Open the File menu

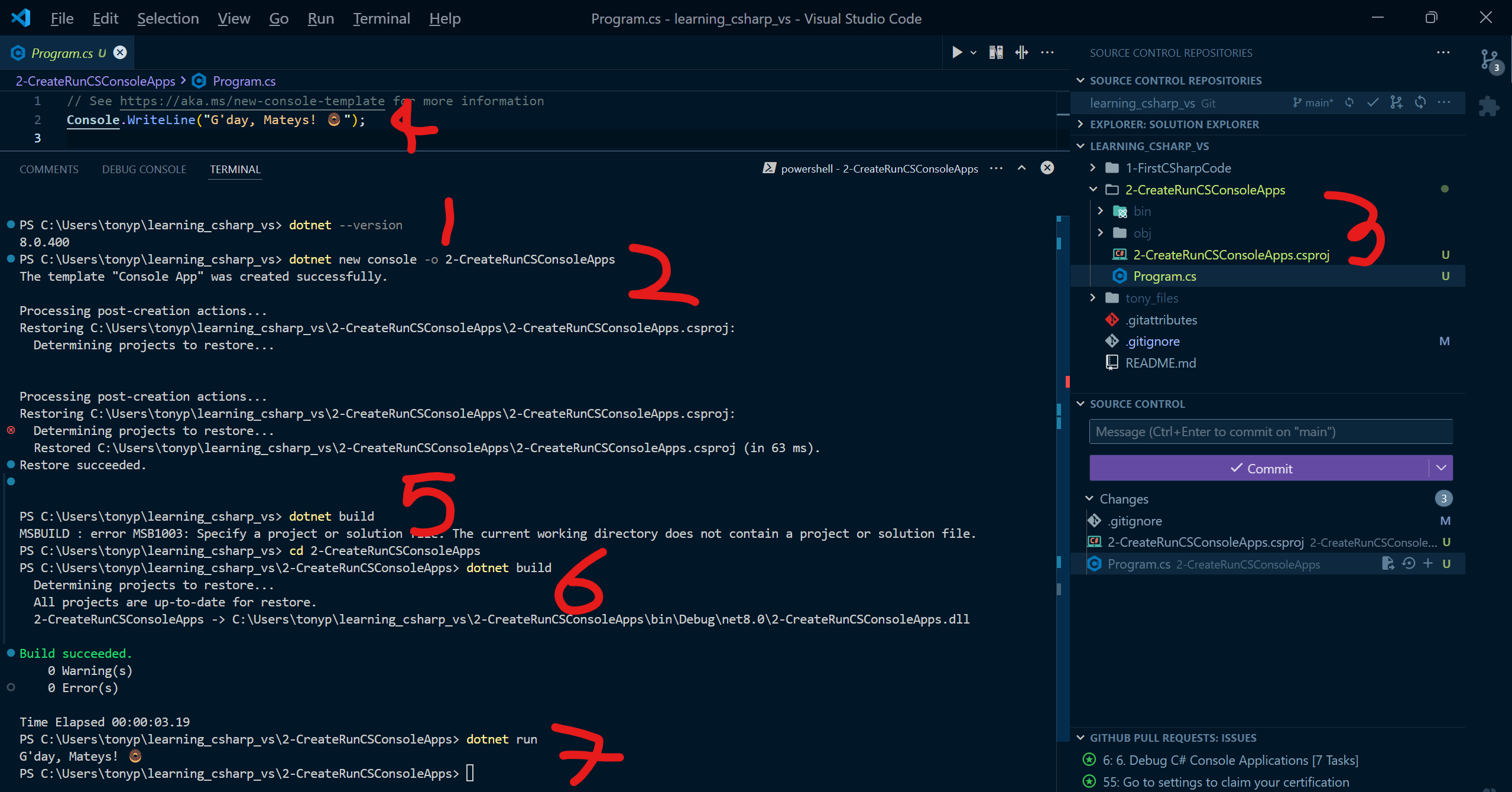pyautogui.click(x=62, y=18)
